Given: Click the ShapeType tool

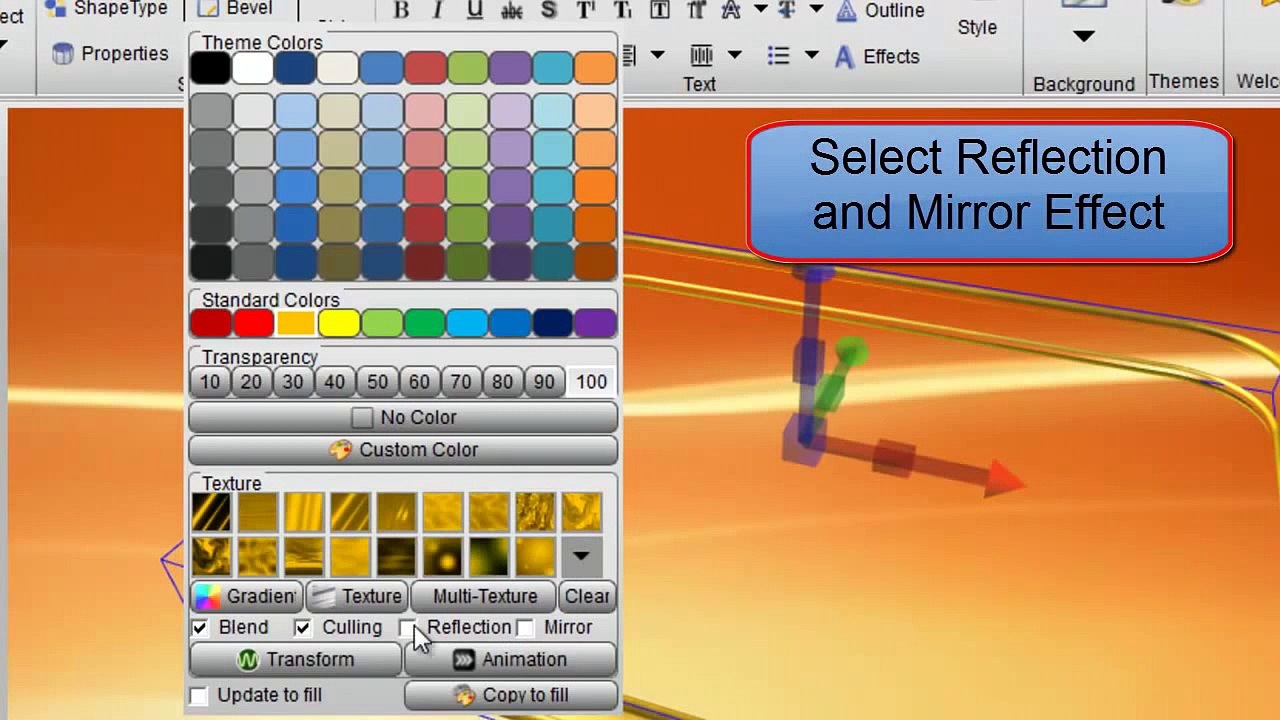Looking at the screenshot, I should pos(106,9).
